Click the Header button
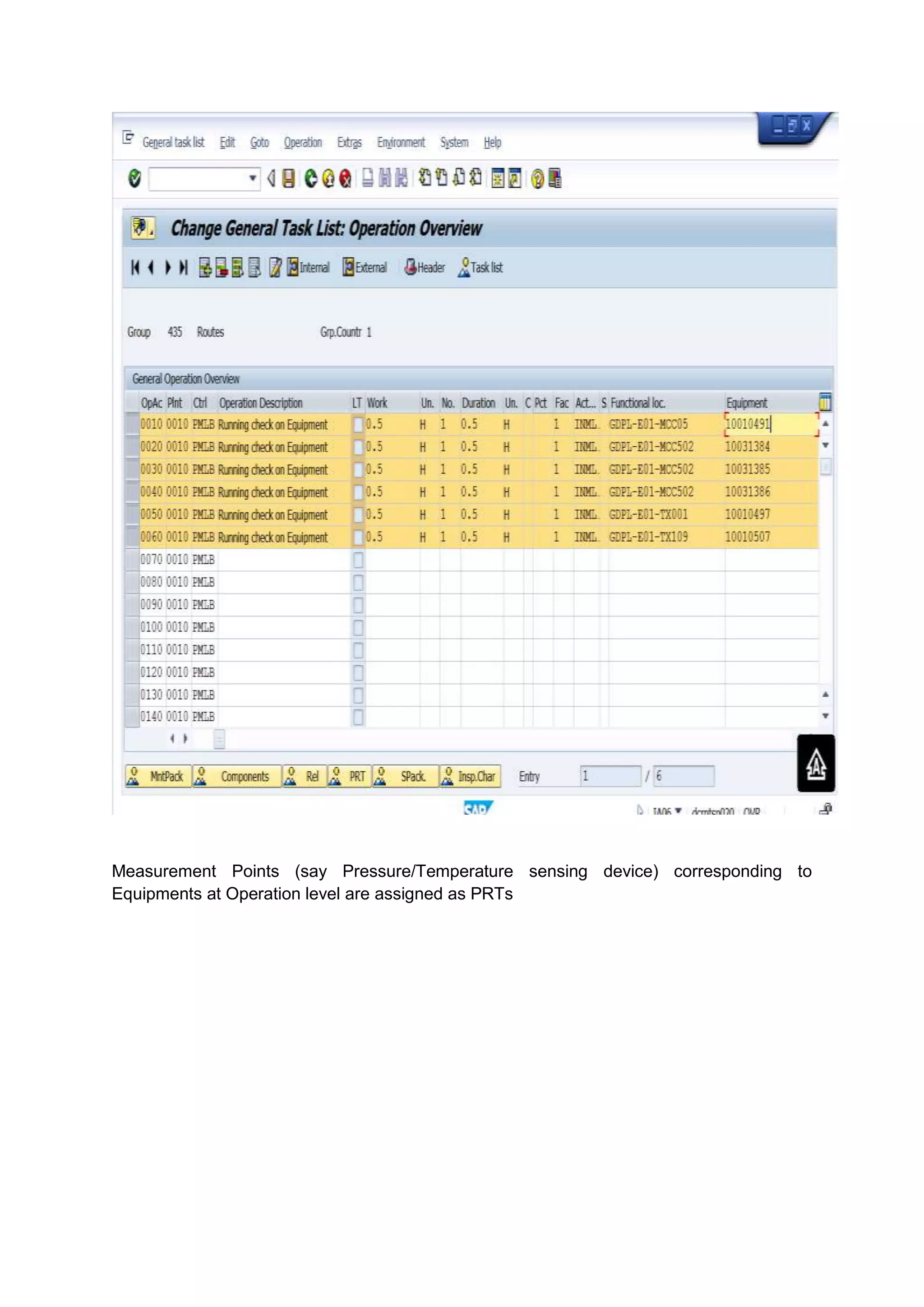The height and width of the screenshot is (1307, 924). click(425, 268)
